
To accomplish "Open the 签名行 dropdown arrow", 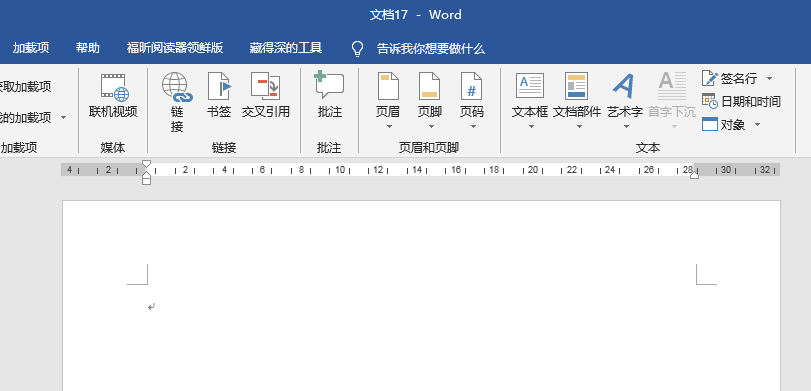I will pos(769,79).
